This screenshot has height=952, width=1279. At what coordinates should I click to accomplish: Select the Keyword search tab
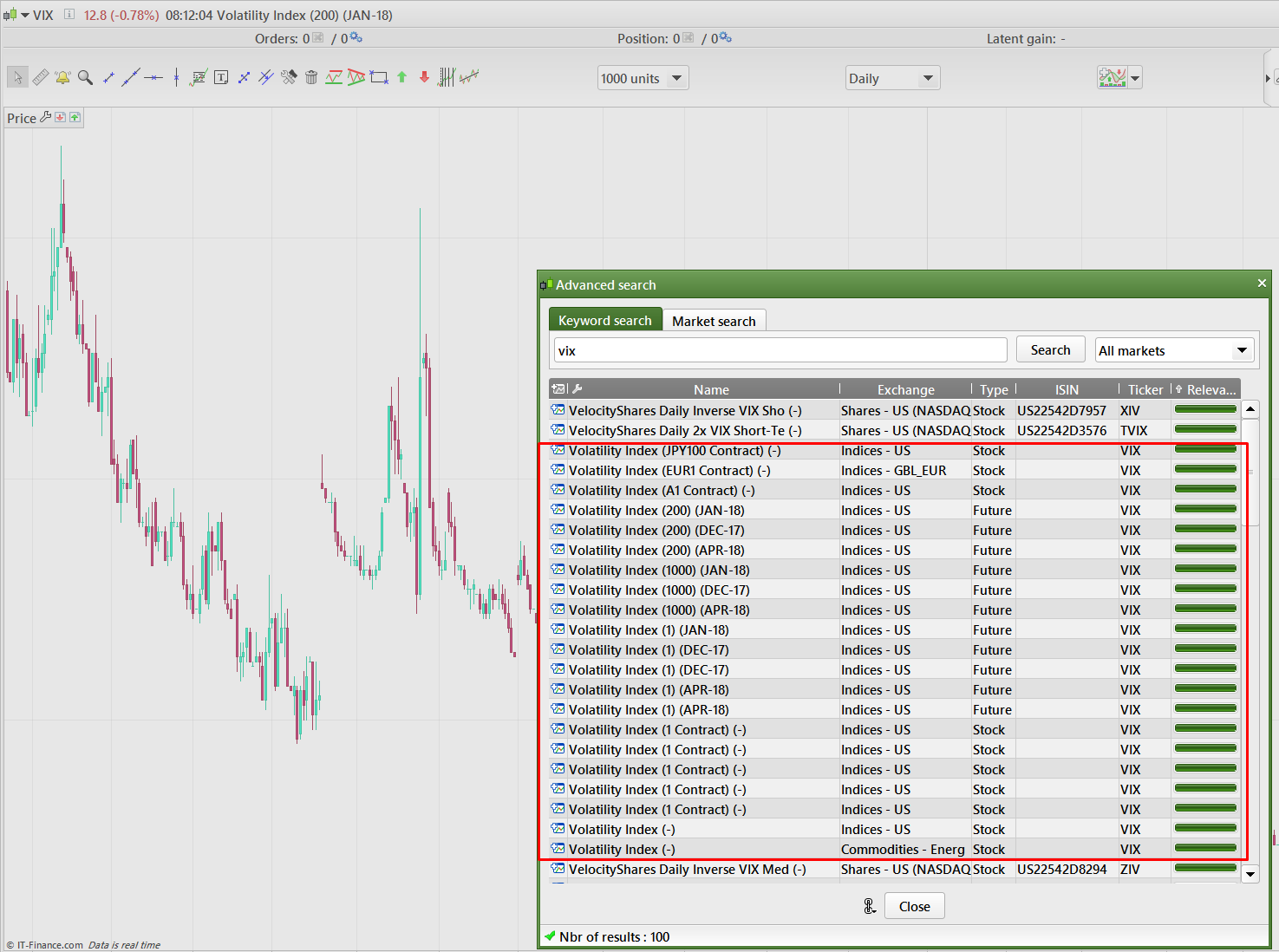tap(604, 320)
